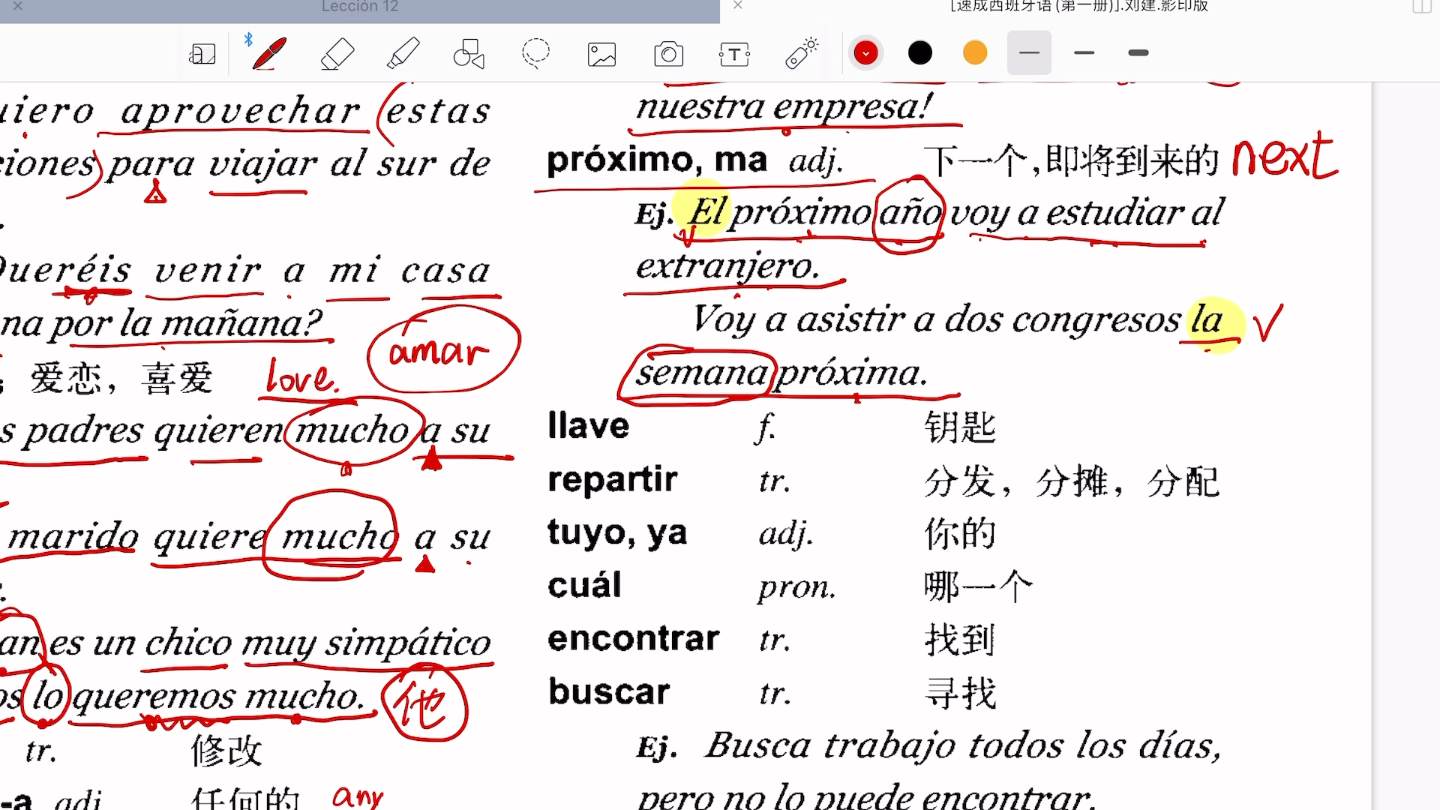This screenshot has width=1440, height=810.
Task: Click the vocabulary entry 'tuyo, ya'
Action: pyautogui.click(x=617, y=533)
